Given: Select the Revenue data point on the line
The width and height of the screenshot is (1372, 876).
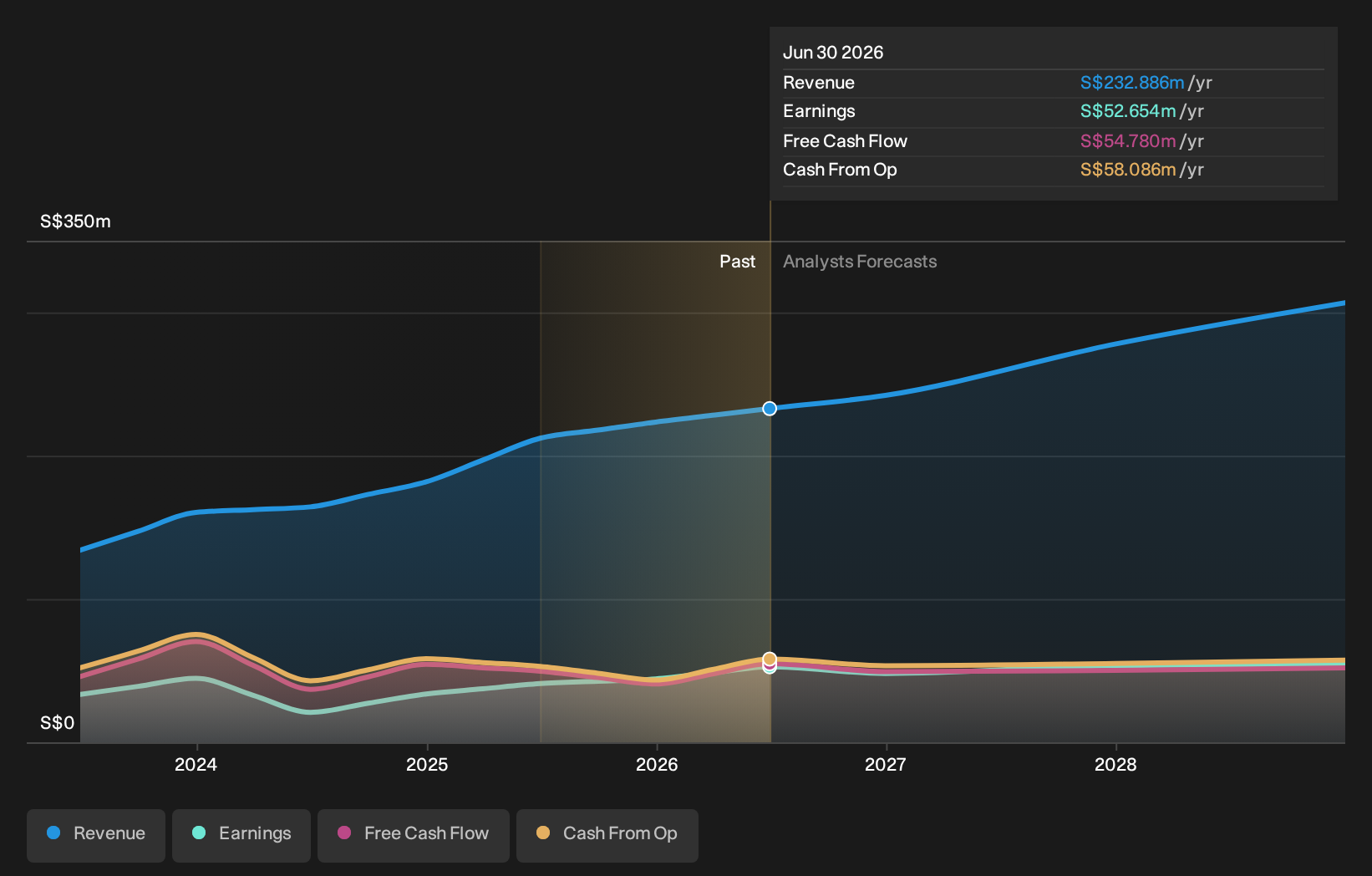Looking at the screenshot, I should pos(770,409).
